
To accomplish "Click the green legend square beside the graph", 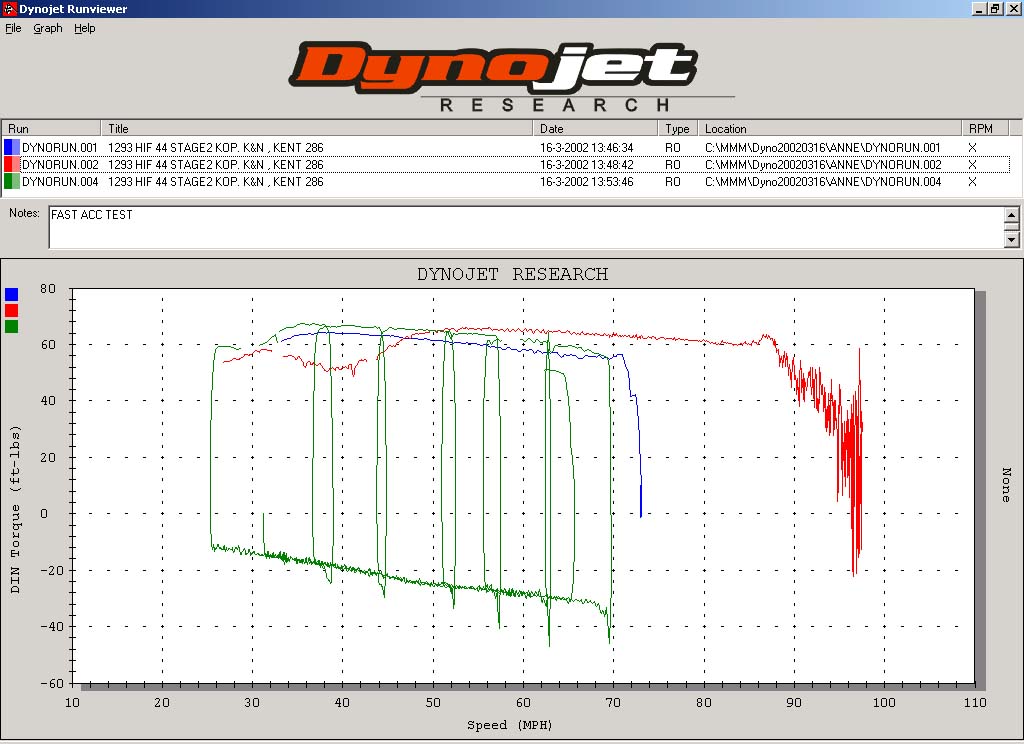I will tap(11, 327).
